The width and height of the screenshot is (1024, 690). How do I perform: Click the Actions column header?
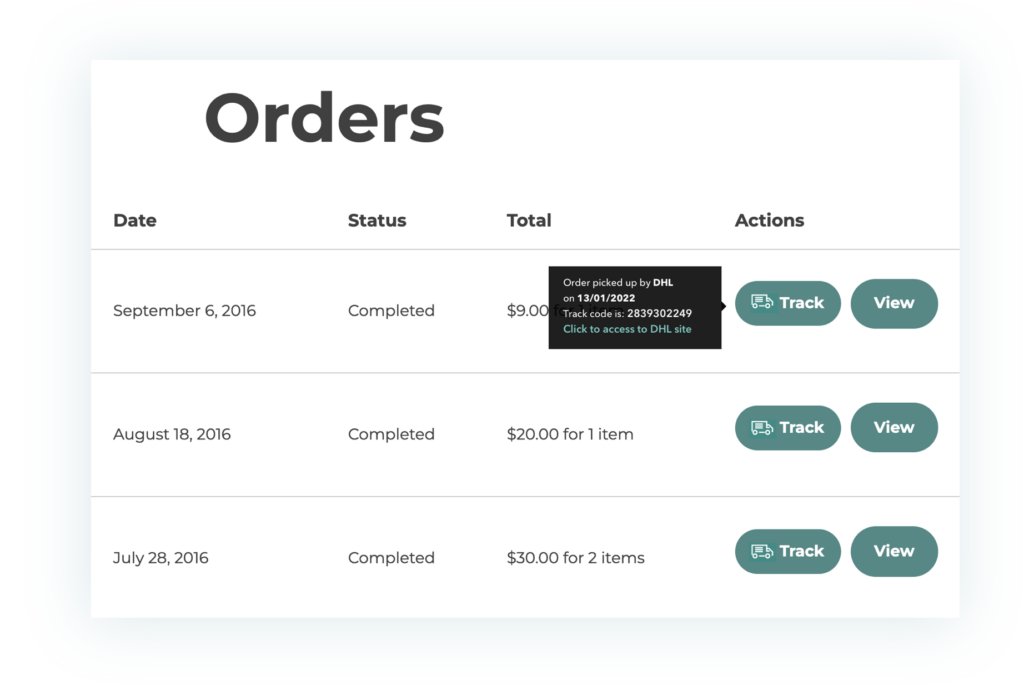(x=769, y=221)
